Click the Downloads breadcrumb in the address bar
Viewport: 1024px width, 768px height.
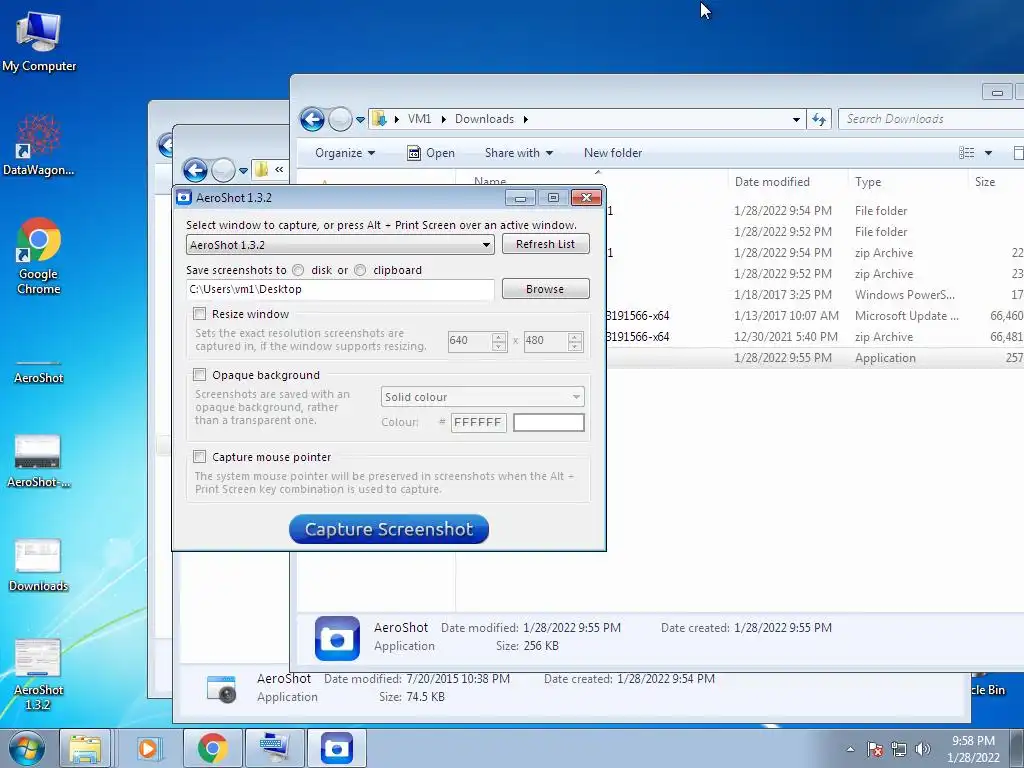[x=484, y=119]
